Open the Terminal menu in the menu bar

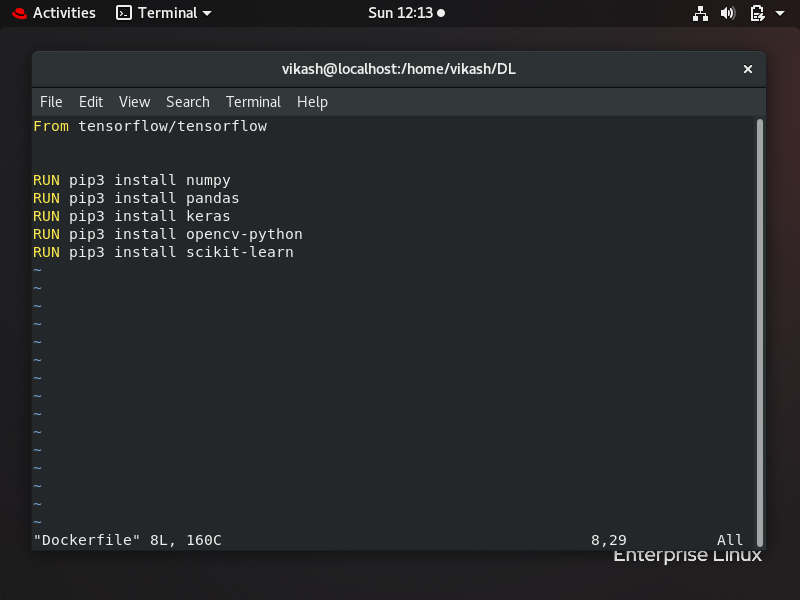pyautogui.click(x=253, y=101)
